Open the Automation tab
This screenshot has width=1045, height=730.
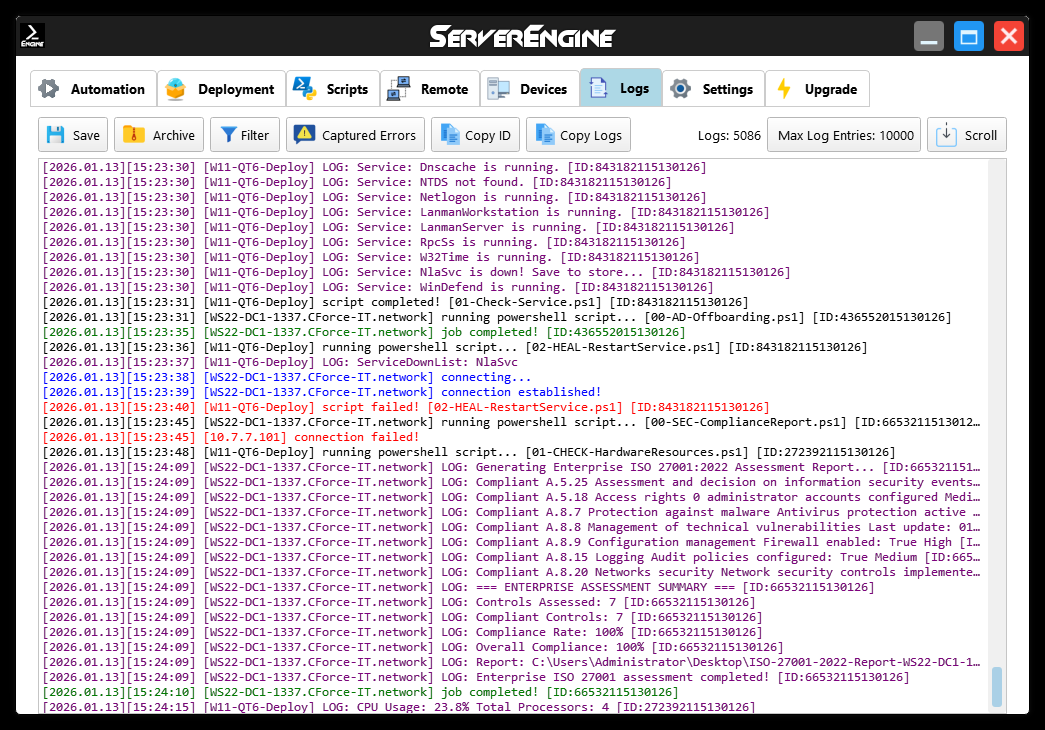tap(94, 89)
